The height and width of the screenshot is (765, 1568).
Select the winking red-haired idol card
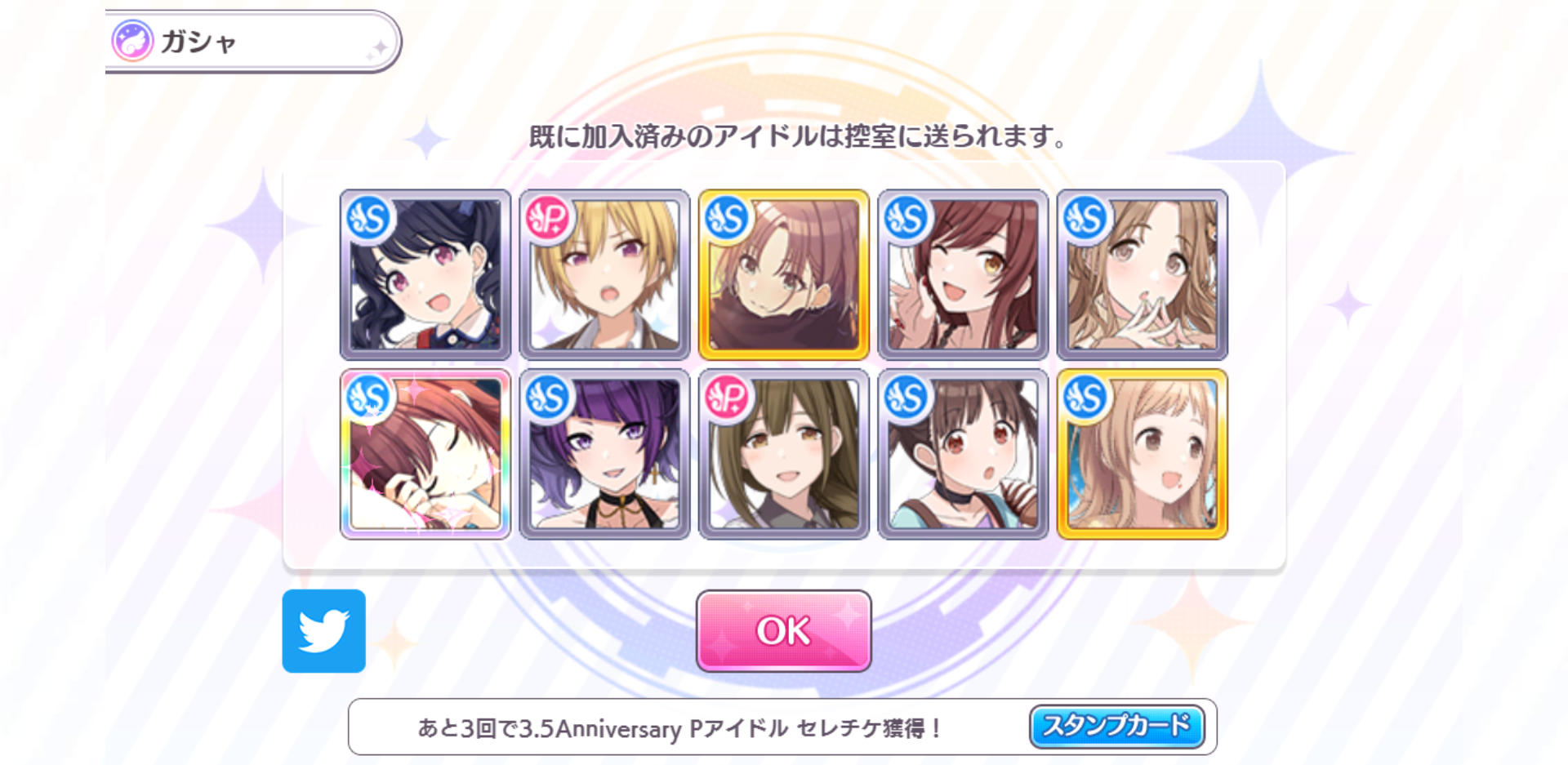(963, 275)
